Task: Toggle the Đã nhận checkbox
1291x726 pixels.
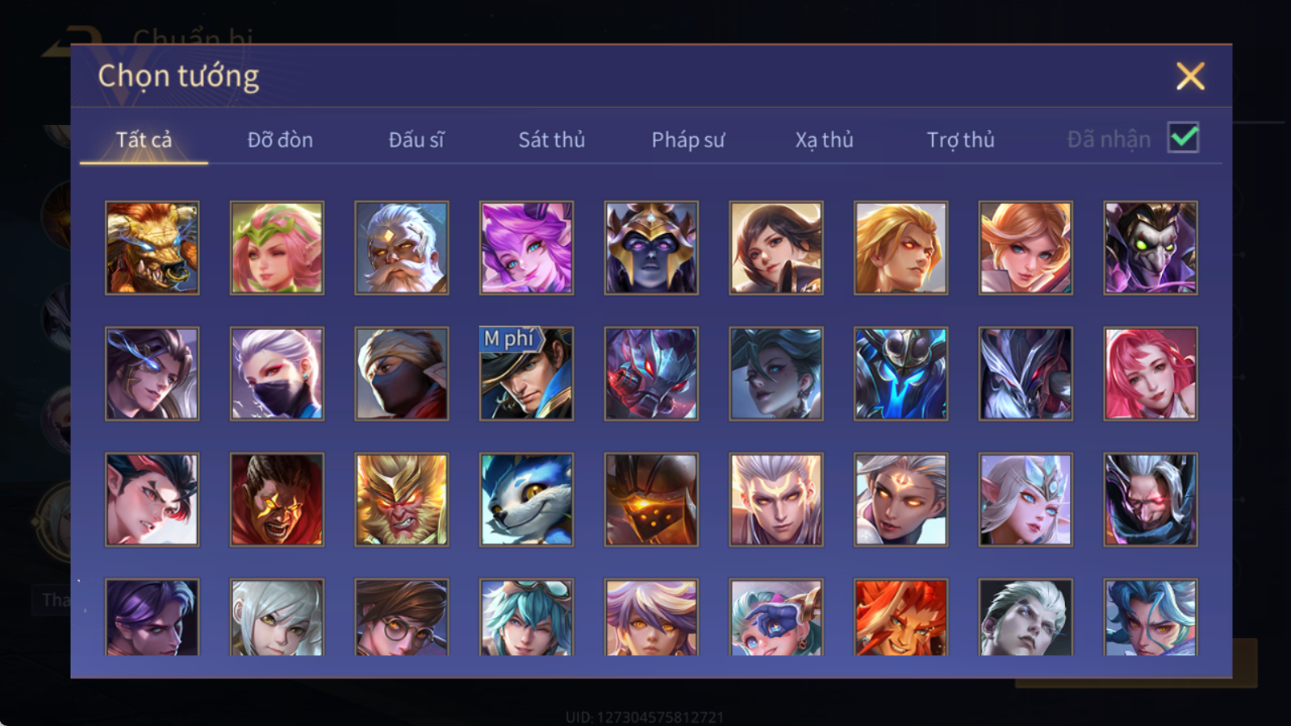Action: click(1183, 138)
